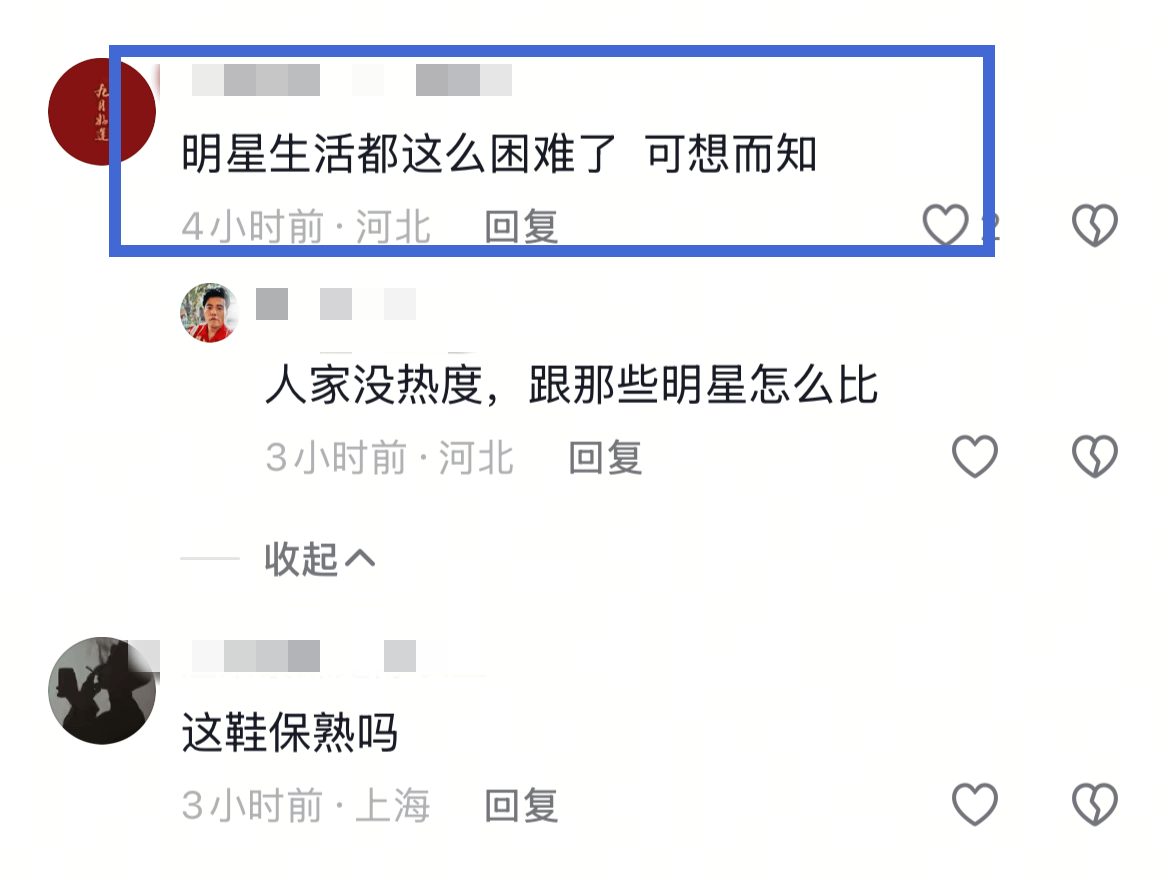
Task: Like the reply 人家没热度，跟那些明星怎么比
Action: tap(975, 456)
